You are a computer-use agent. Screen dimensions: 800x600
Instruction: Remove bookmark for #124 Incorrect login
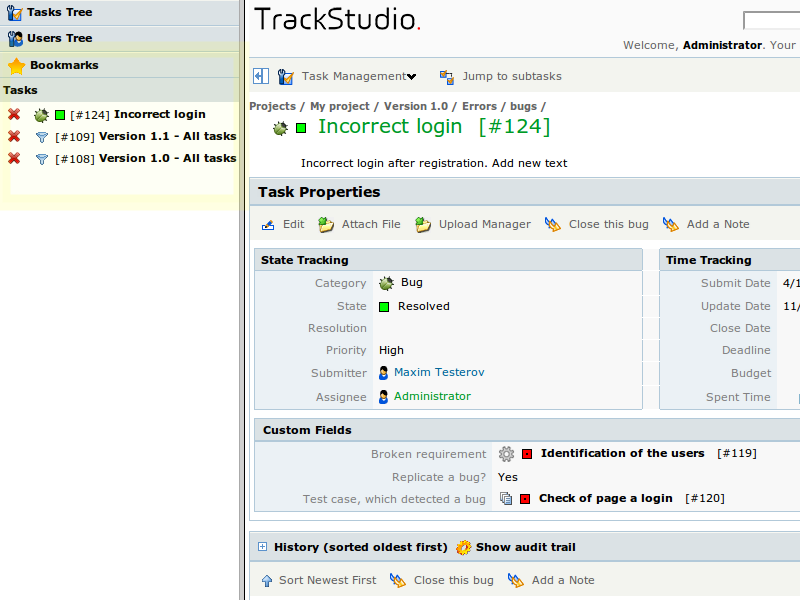tap(14, 114)
